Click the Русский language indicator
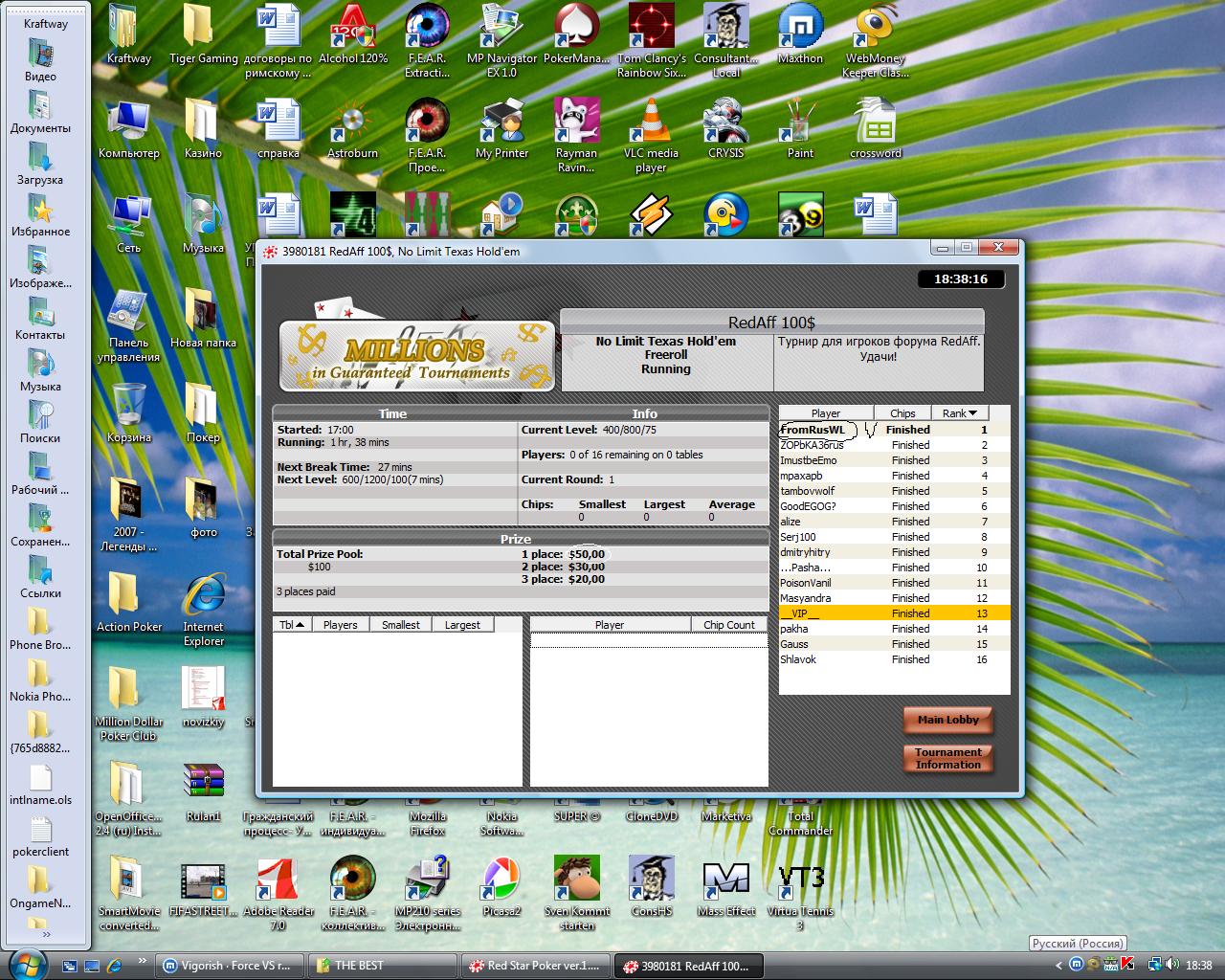Image resolution: width=1225 pixels, height=980 pixels. (x=1078, y=943)
